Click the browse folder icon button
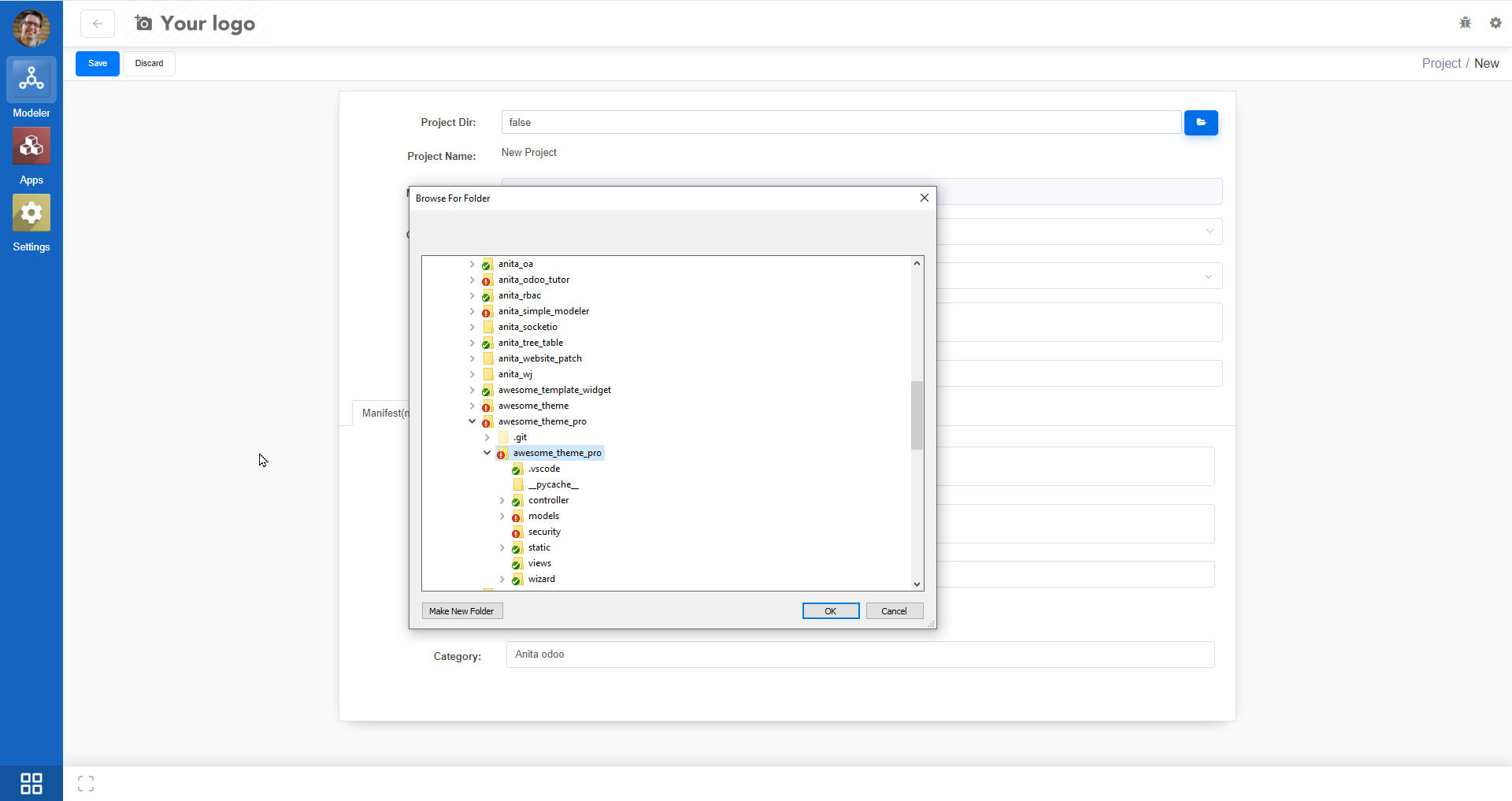 [1201, 123]
